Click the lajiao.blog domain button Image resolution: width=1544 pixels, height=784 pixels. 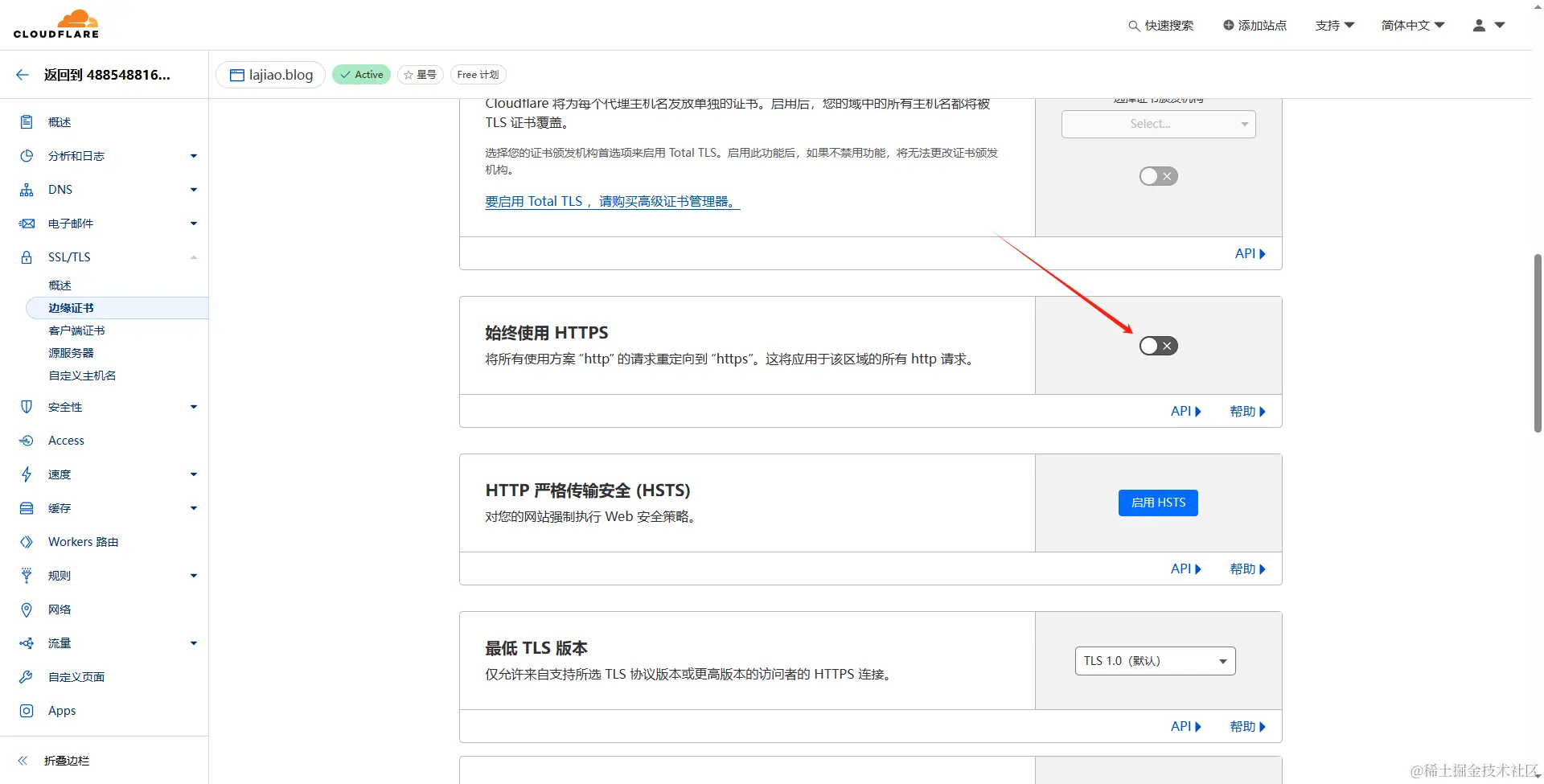271,75
